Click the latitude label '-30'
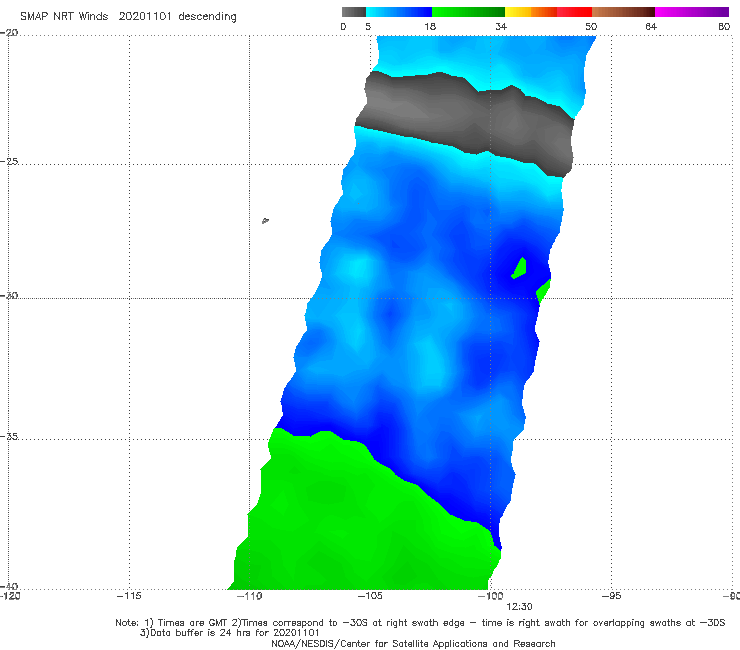This screenshot has height=650, width=740. pyautogui.click(x=9, y=295)
